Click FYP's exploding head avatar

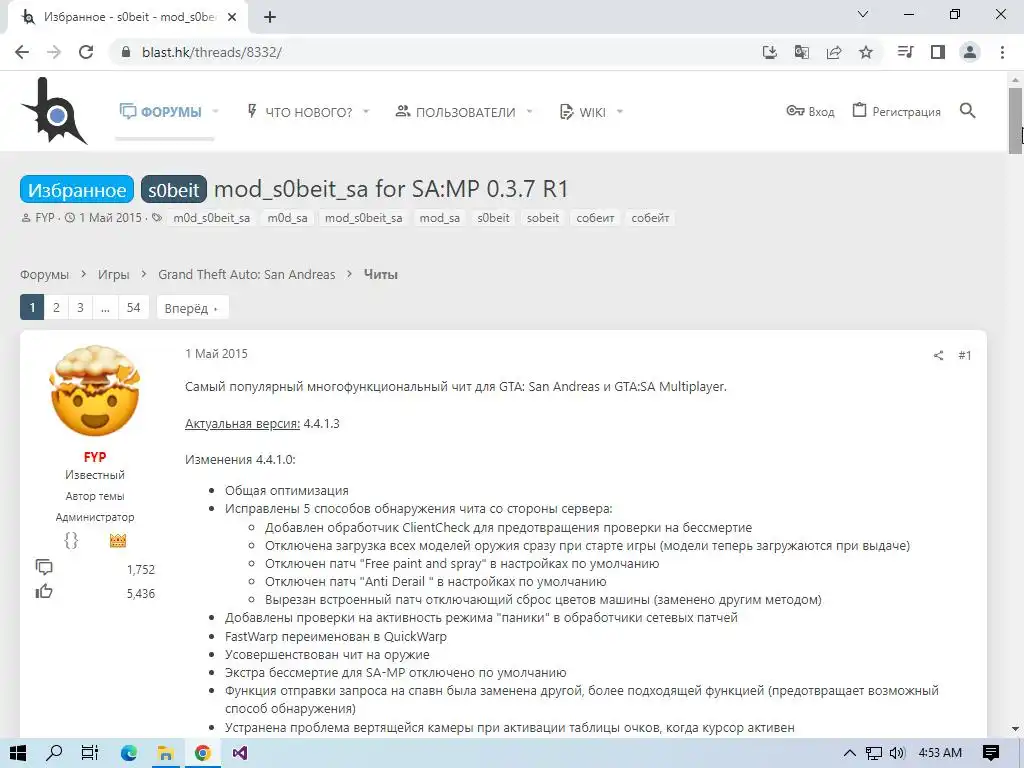point(95,391)
